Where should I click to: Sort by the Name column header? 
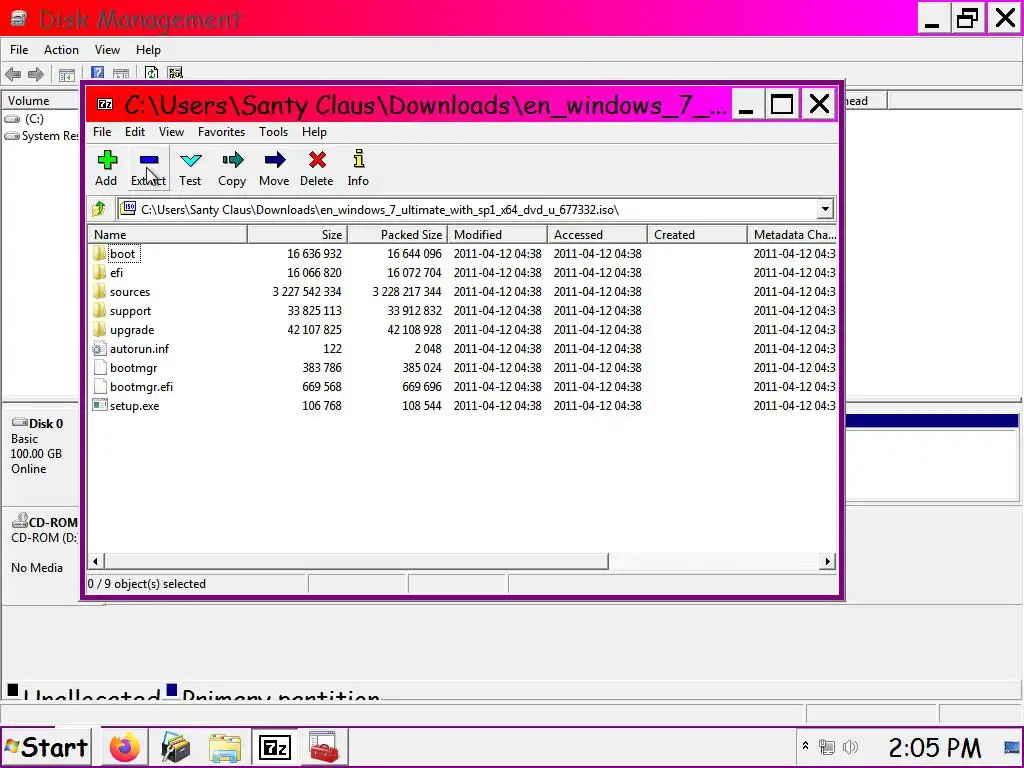coord(167,234)
